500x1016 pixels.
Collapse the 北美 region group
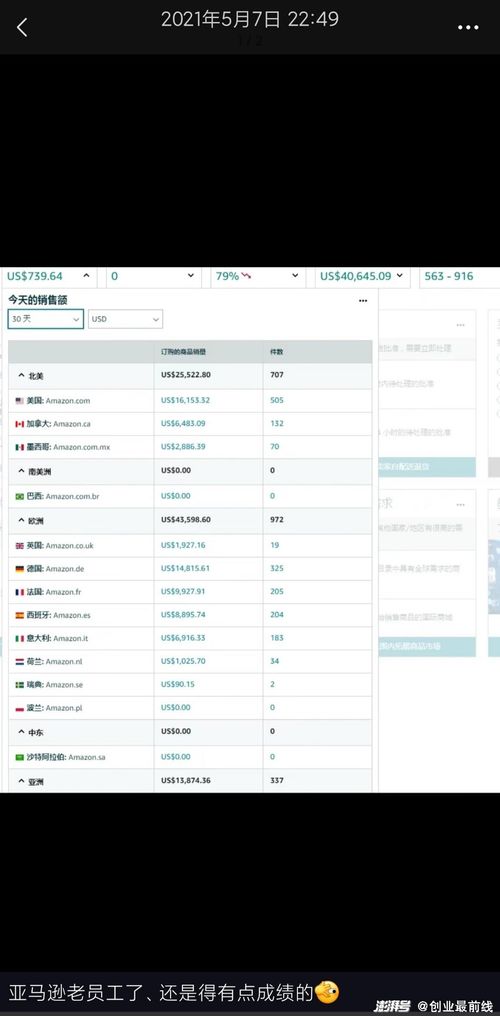click(21, 376)
